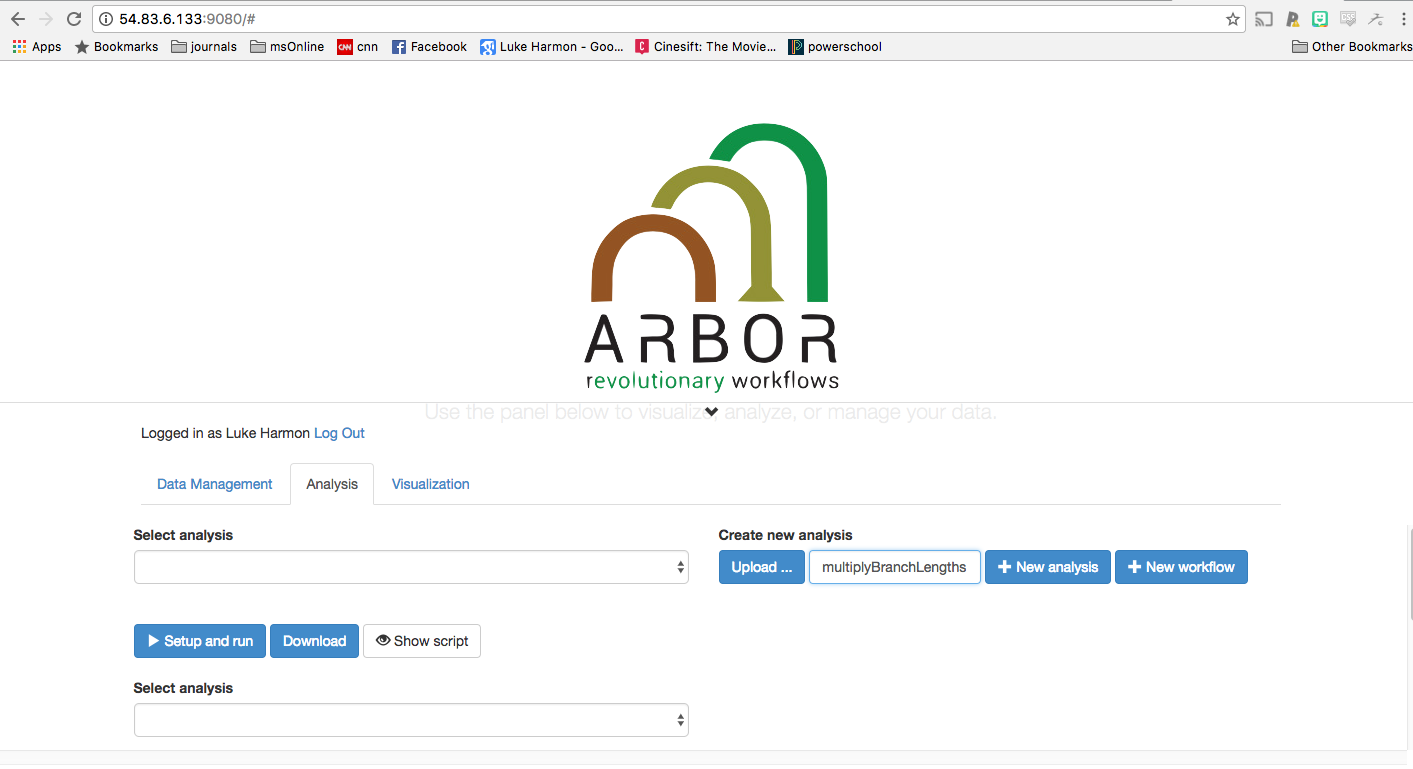
Task: Click the Arbor logo image
Action: tap(711, 257)
